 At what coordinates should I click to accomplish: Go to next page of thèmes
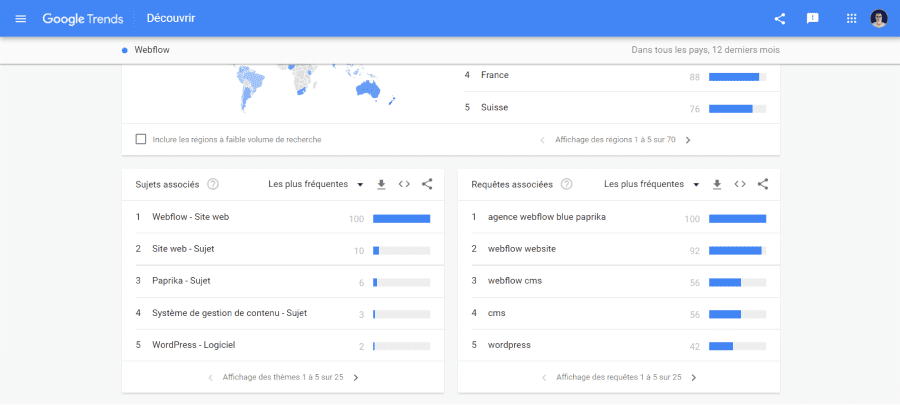tap(356, 377)
